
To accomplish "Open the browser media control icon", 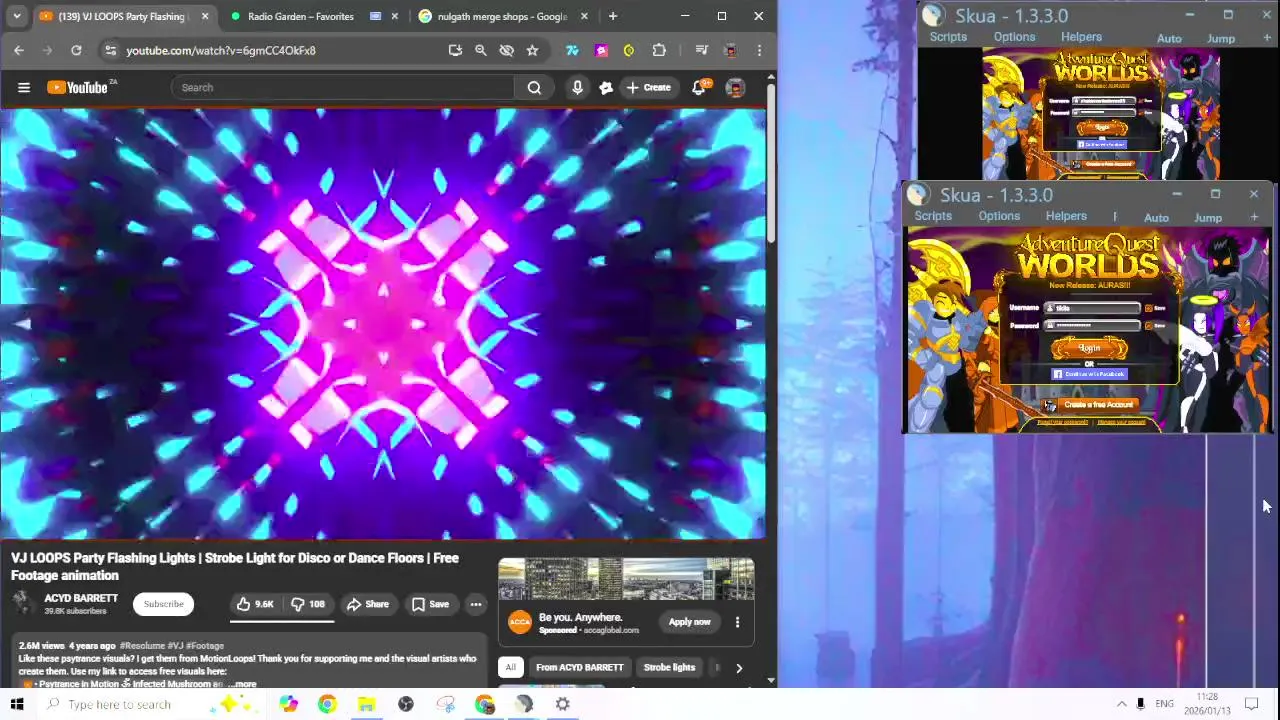I will (x=701, y=50).
